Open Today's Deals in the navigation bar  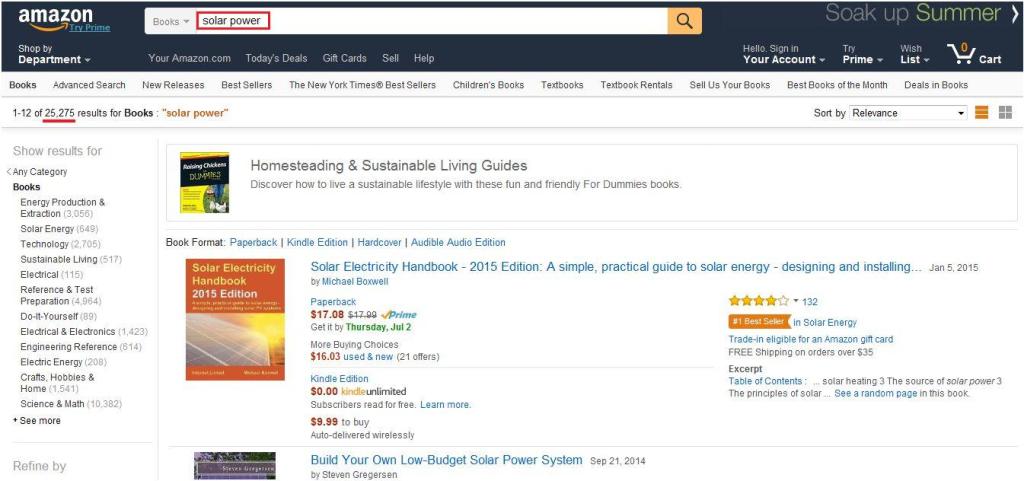[x=276, y=58]
